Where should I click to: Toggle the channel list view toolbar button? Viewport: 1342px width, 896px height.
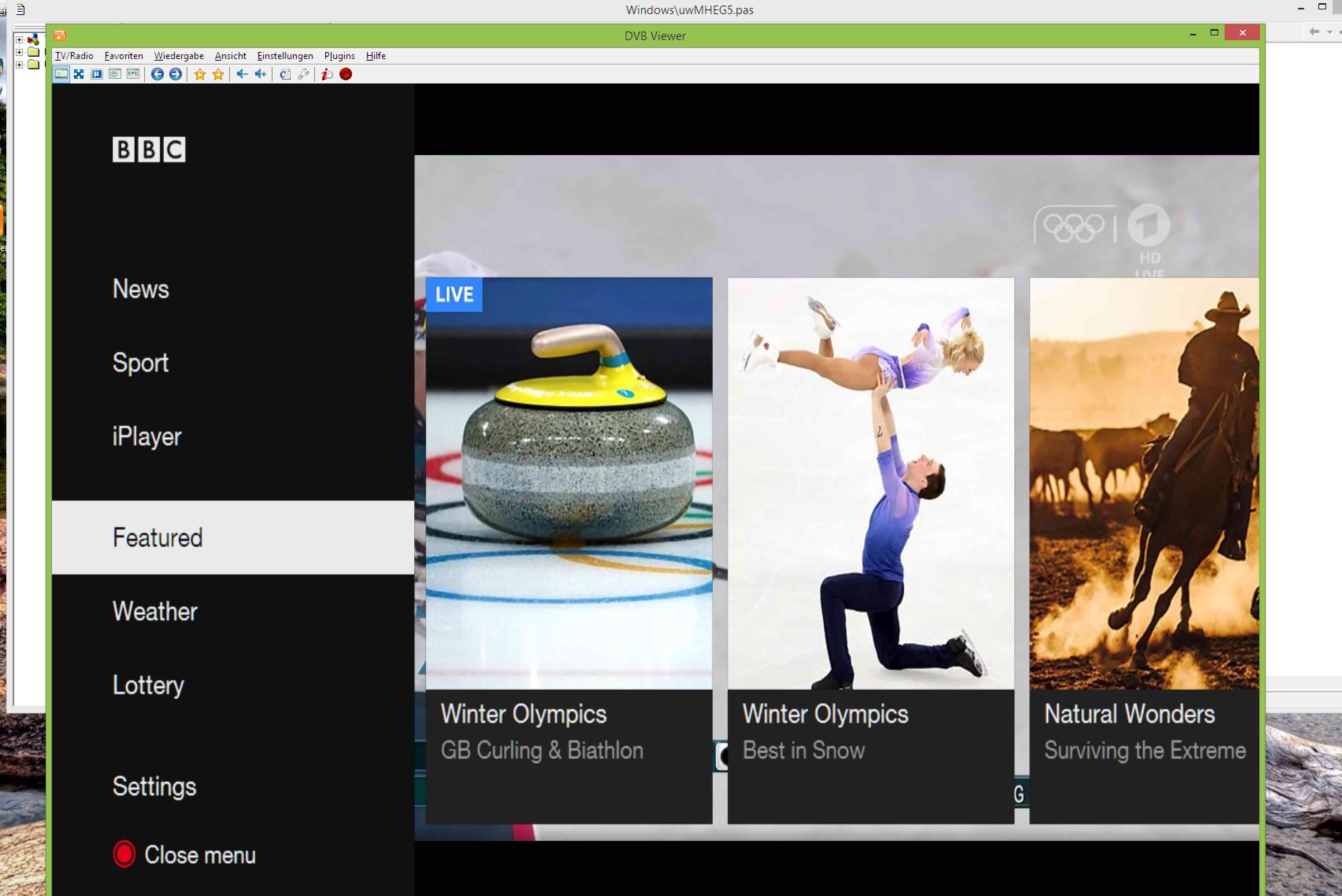[x=61, y=74]
